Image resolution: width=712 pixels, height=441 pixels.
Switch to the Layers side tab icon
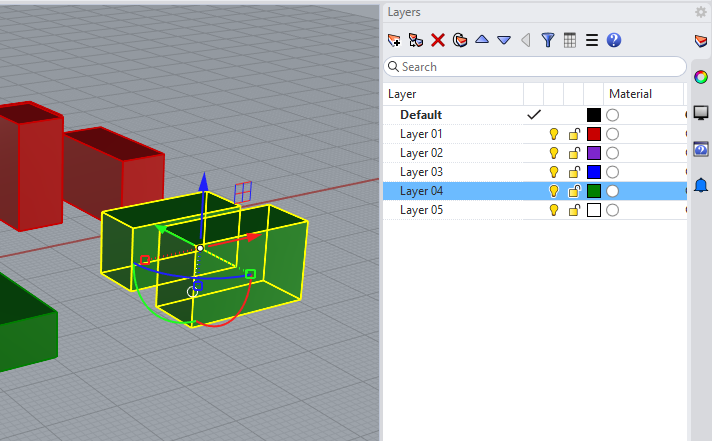[701, 41]
